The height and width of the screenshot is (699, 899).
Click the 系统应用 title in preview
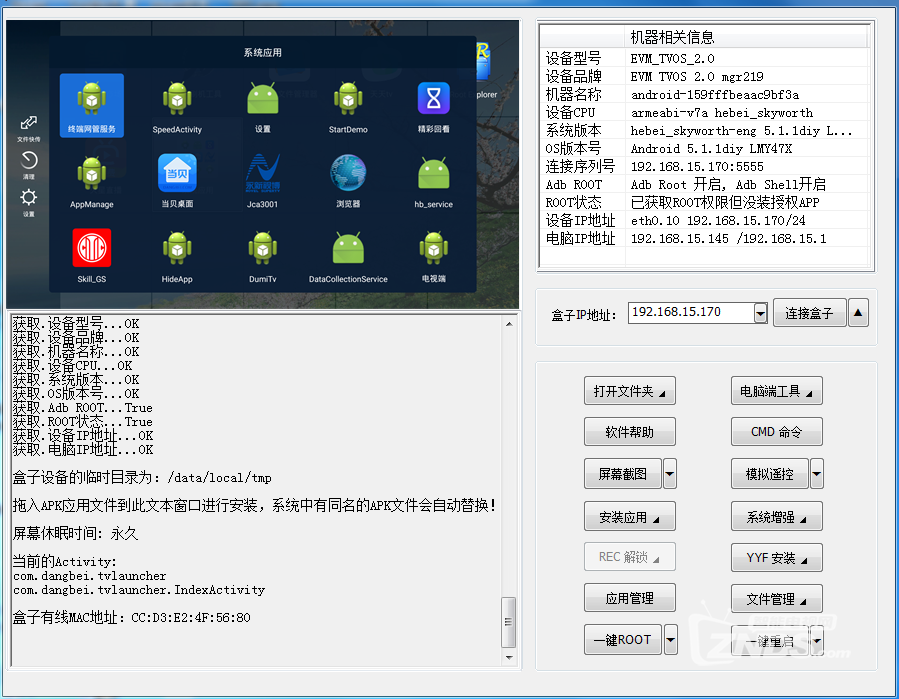click(x=263, y=52)
